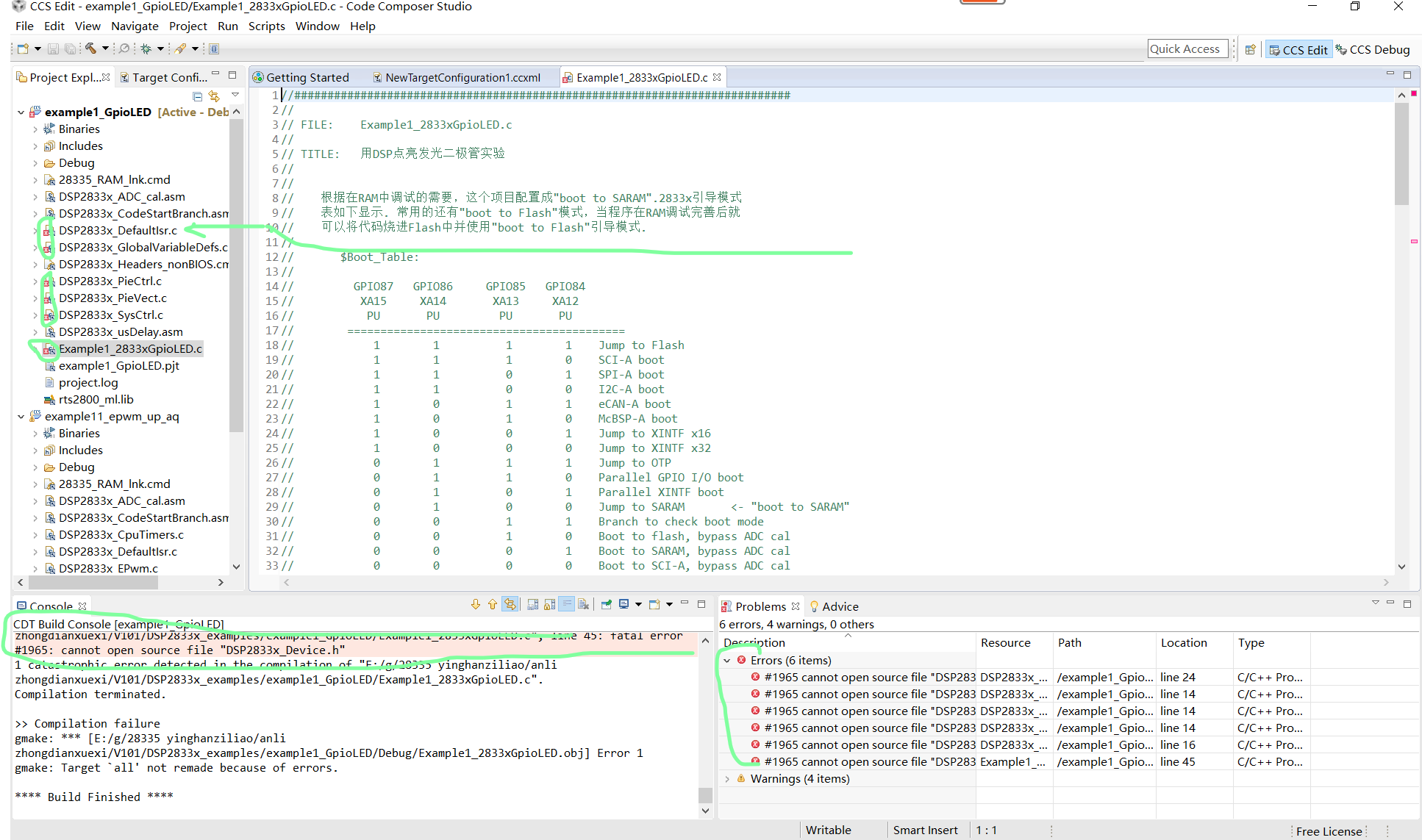The image size is (1422, 840).
Task: Open the New File toolbar icon
Action: [x=23, y=49]
